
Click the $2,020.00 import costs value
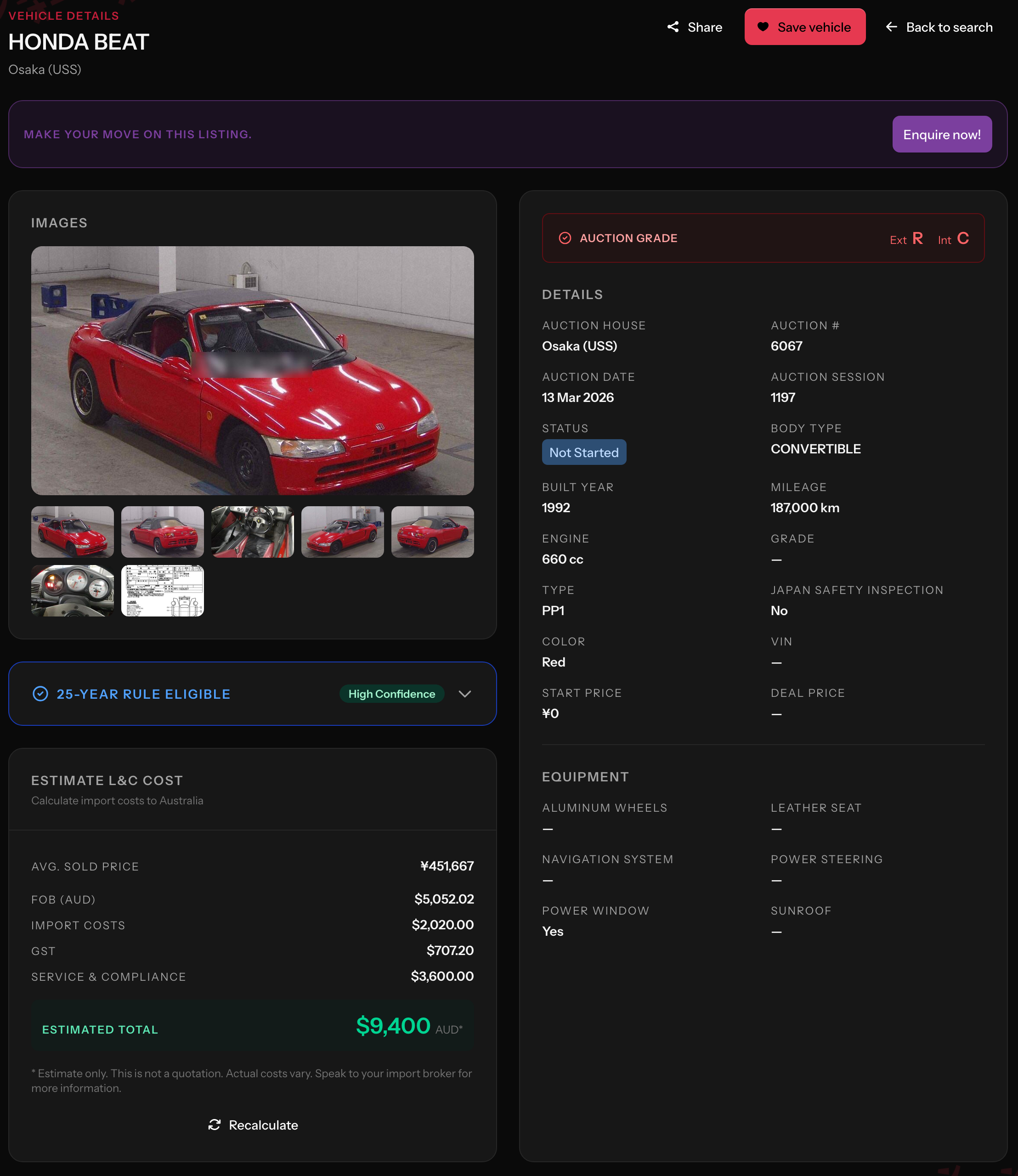(442, 924)
